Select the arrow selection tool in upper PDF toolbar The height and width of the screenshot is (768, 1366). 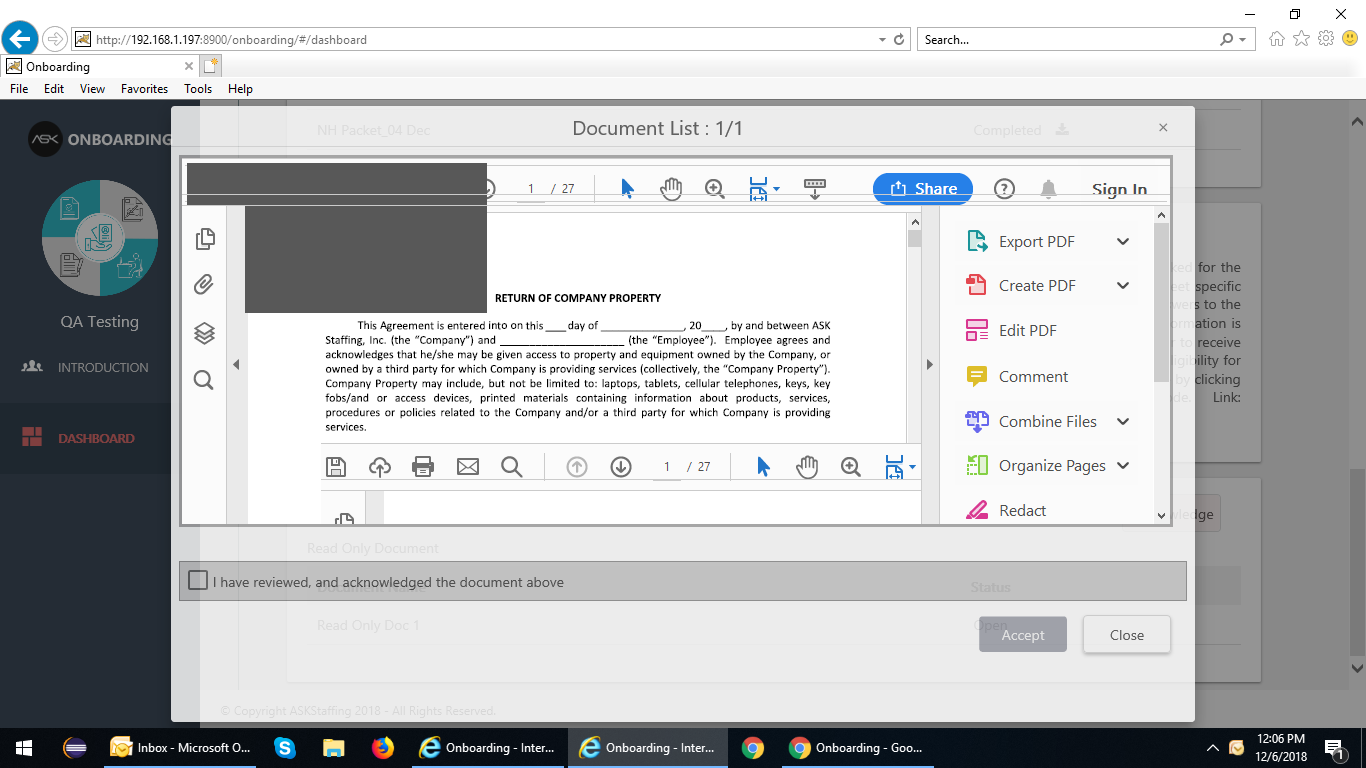[x=628, y=189]
